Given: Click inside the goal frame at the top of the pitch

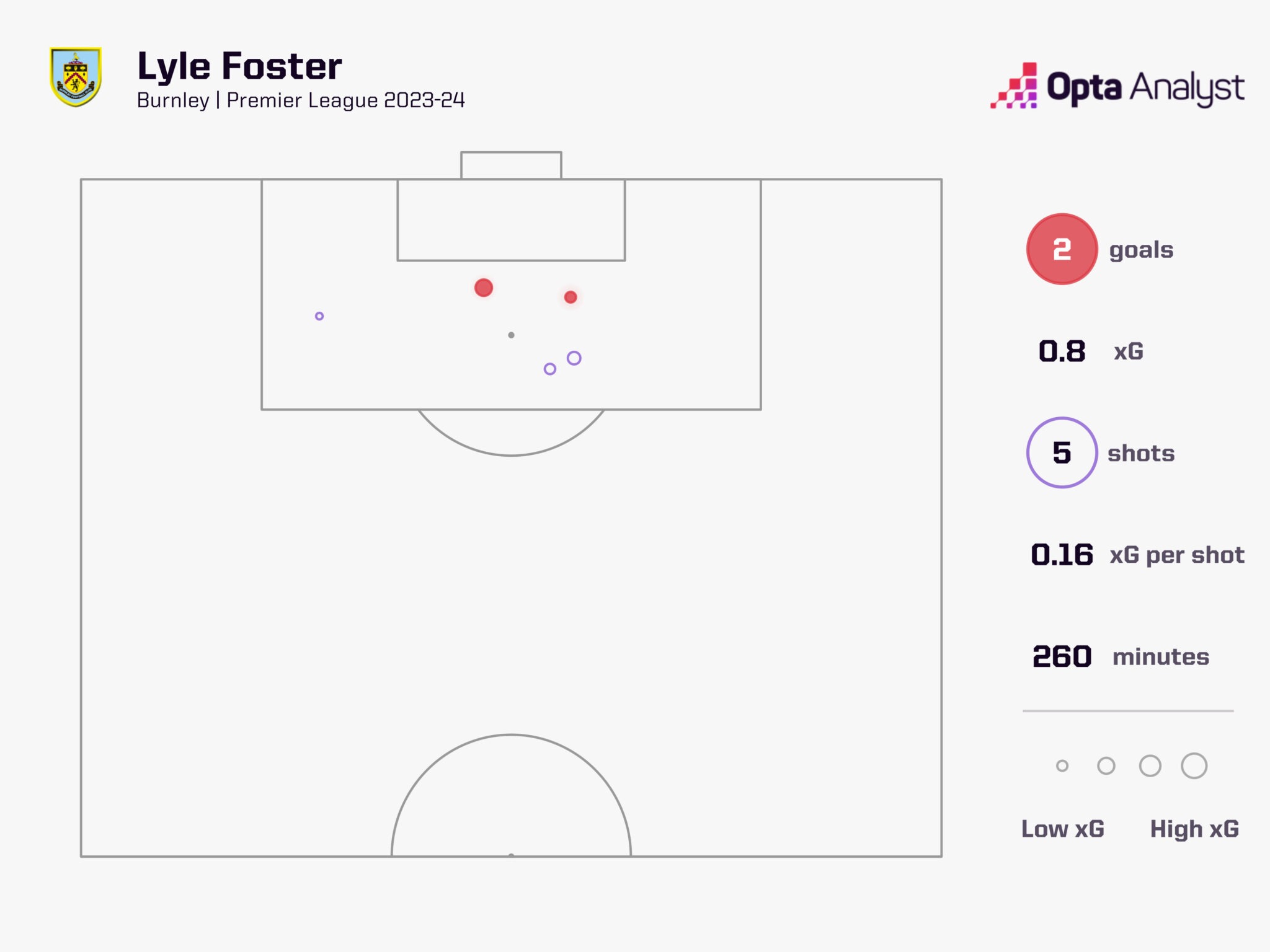Looking at the screenshot, I should [511, 165].
